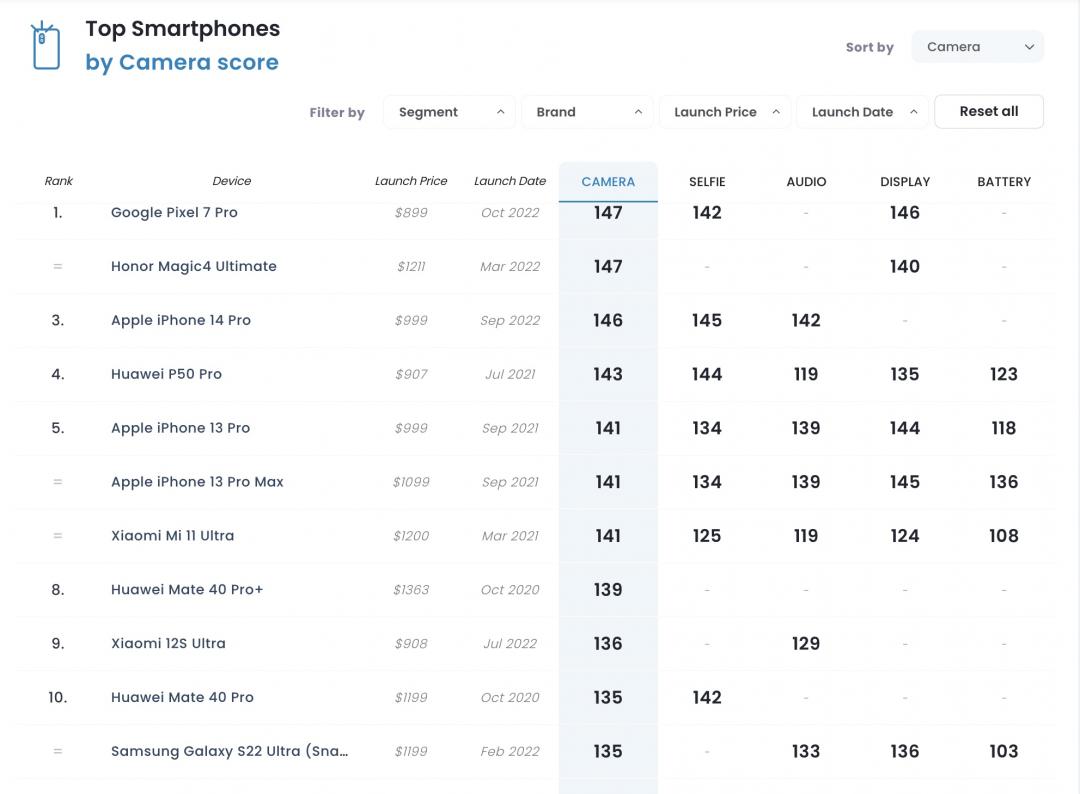
Task: Click the Launch Price column header
Action: (411, 181)
